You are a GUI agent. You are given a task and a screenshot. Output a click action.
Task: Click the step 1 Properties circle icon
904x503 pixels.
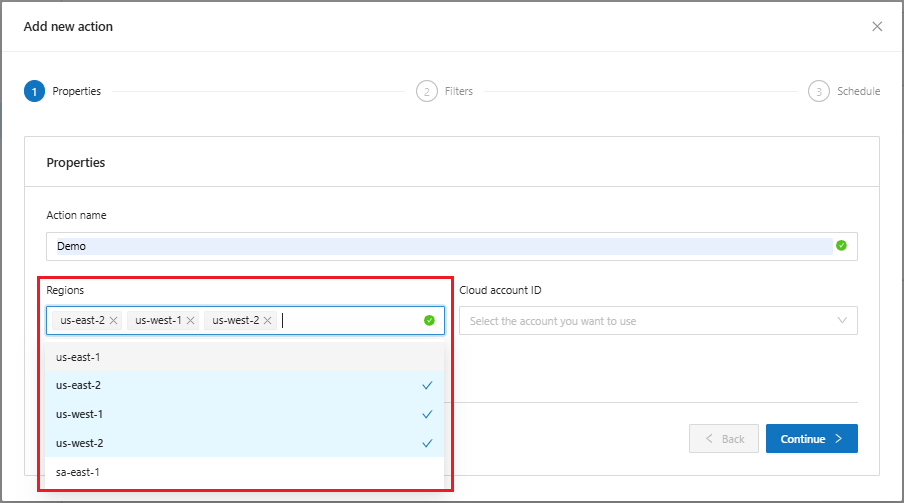(x=35, y=91)
